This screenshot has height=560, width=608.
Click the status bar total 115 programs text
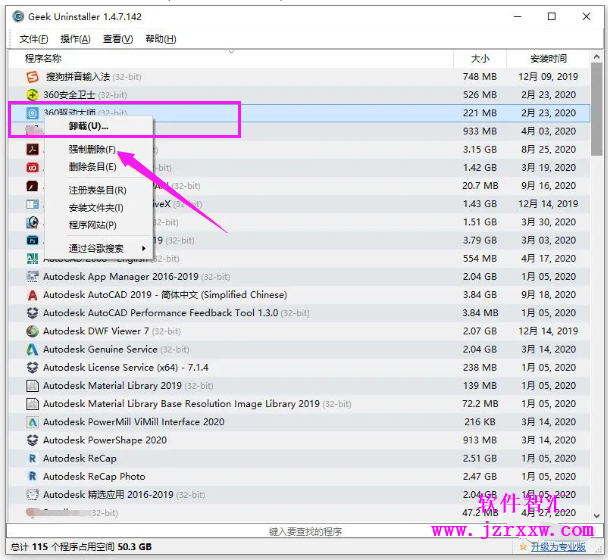tap(81, 547)
